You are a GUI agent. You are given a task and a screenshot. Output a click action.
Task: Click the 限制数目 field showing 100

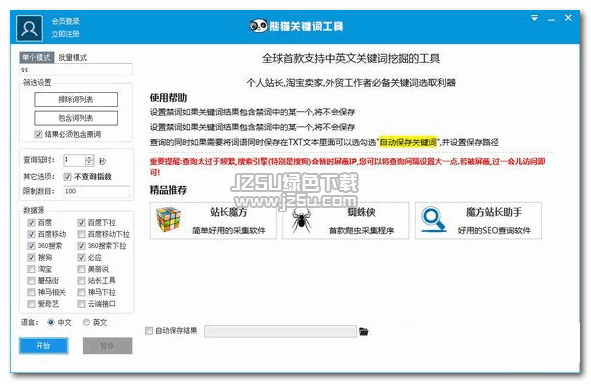pos(97,191)
